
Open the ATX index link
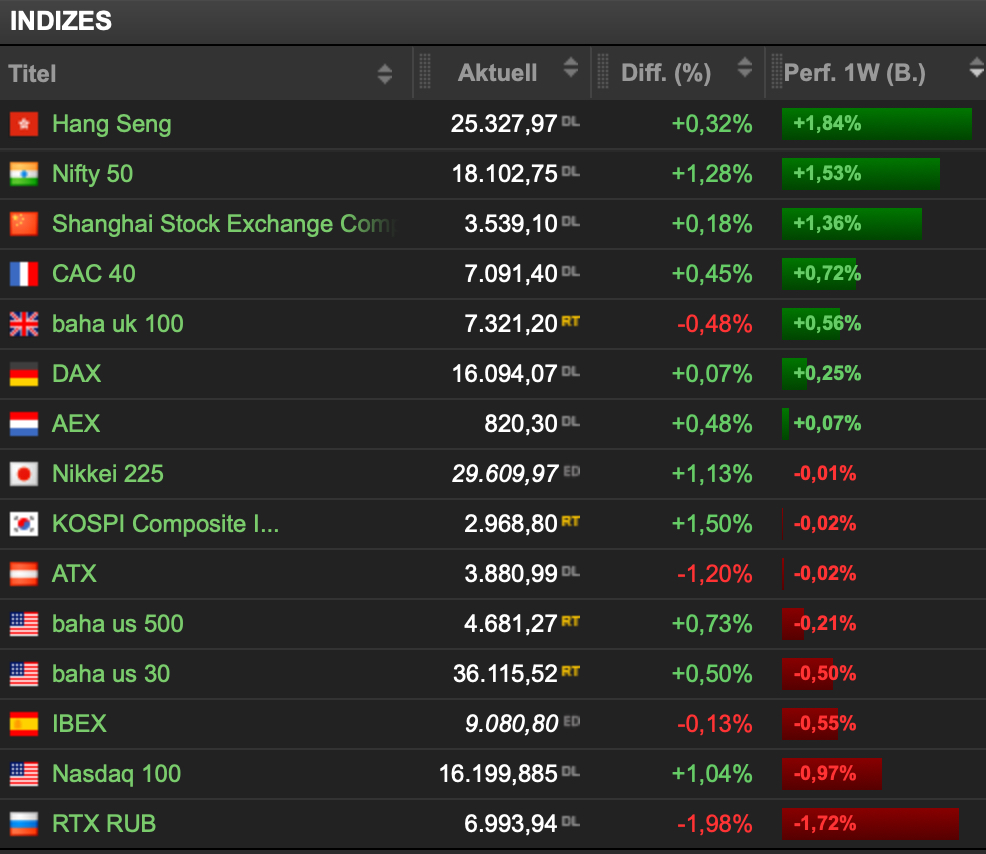pos(74,574)
